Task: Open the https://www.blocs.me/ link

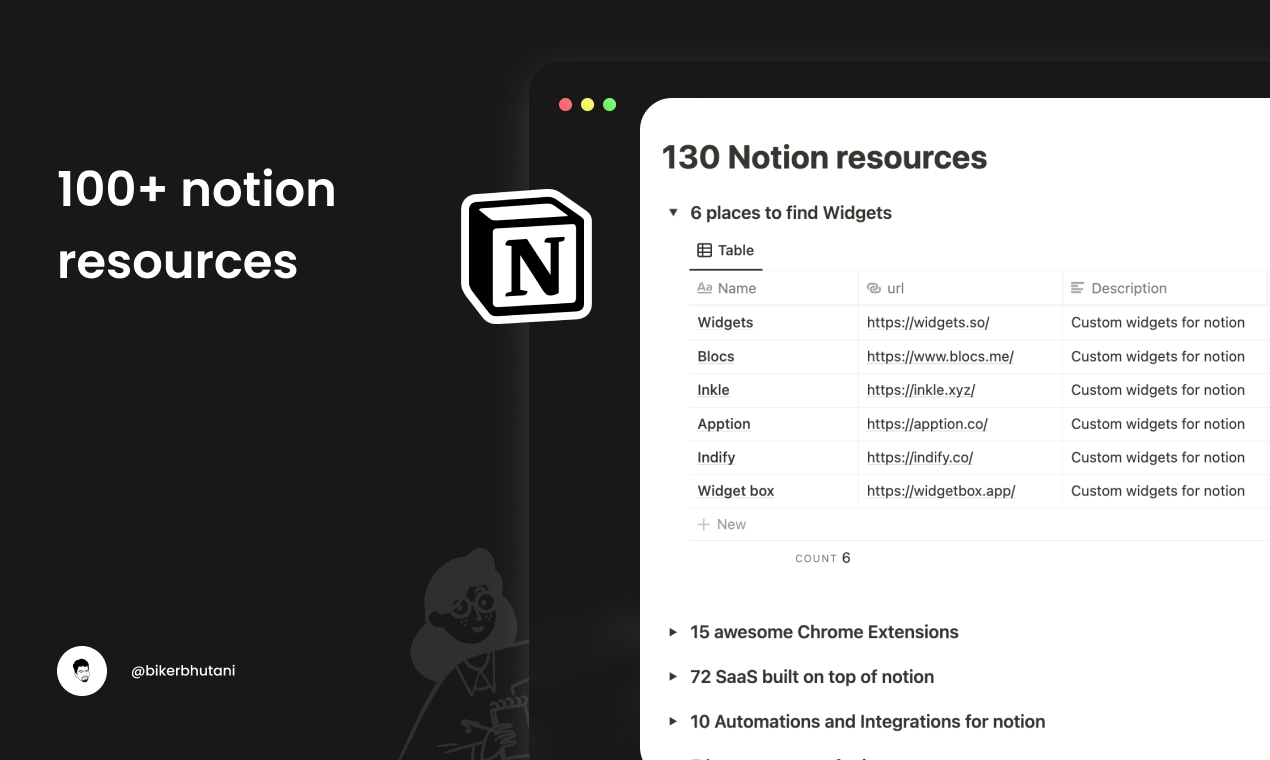Action: [940, 356]
